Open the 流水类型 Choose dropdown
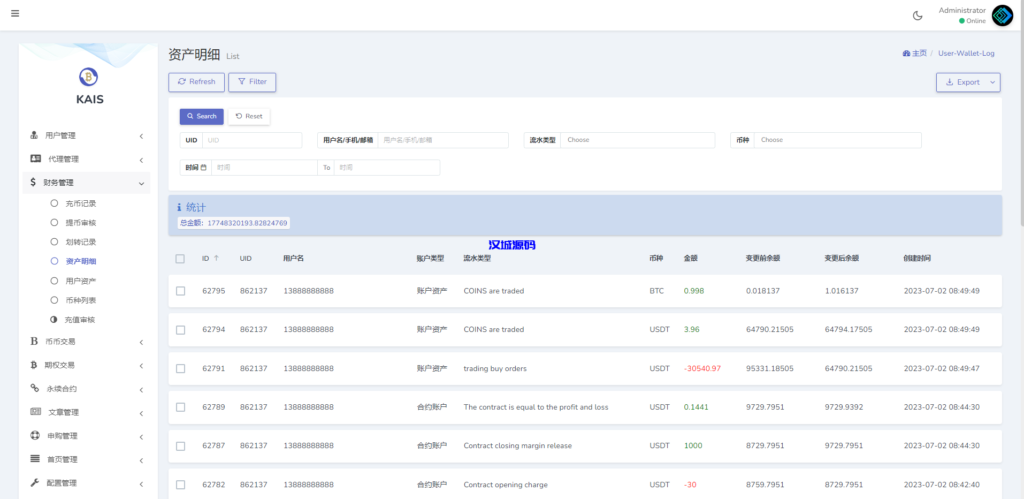Viewport: 1024px width, 499px height. [637, 140]
